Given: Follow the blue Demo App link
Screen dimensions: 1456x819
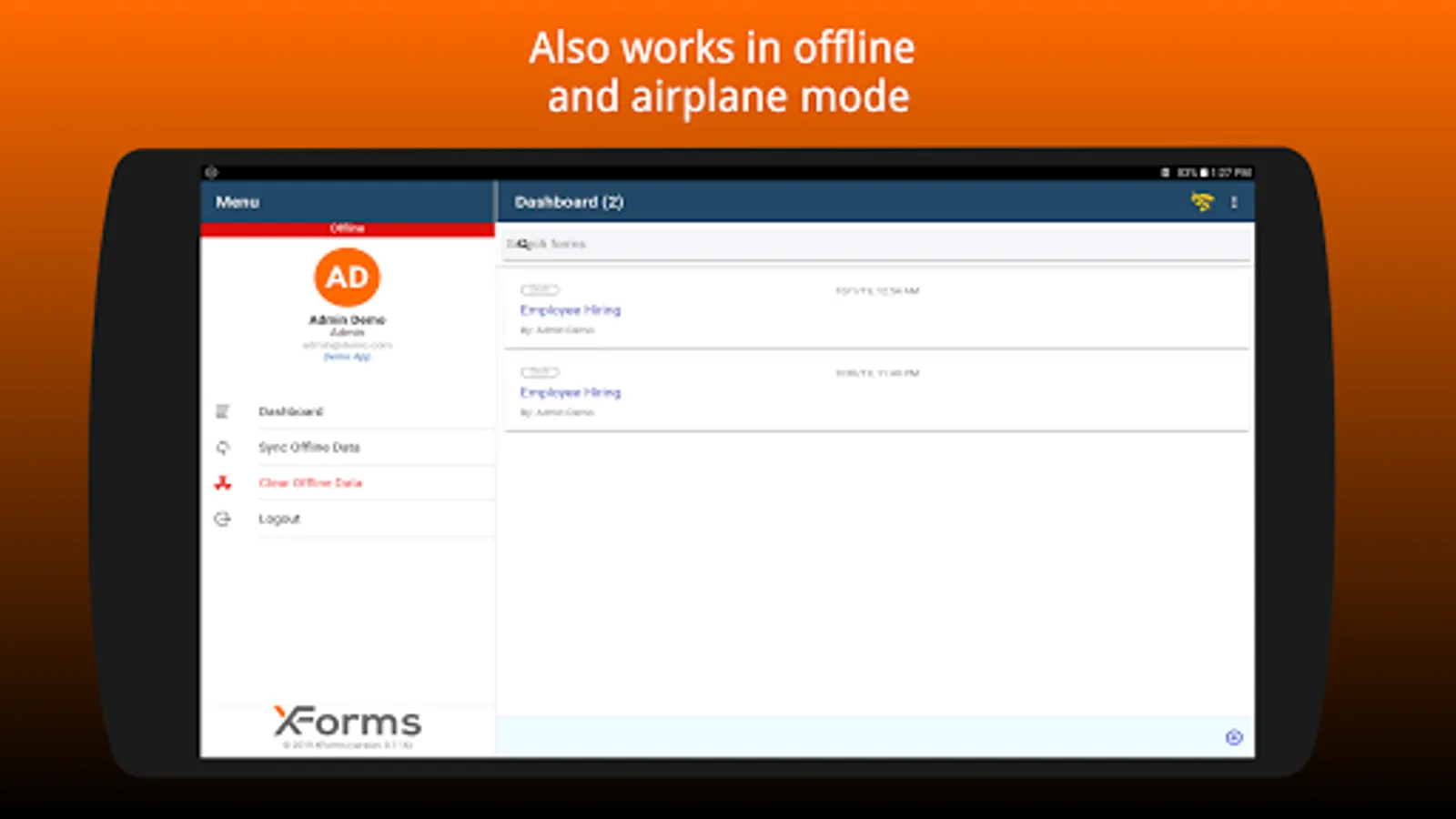Looking at the screenshot, I should pyautogui.click(x=347, y=357).
